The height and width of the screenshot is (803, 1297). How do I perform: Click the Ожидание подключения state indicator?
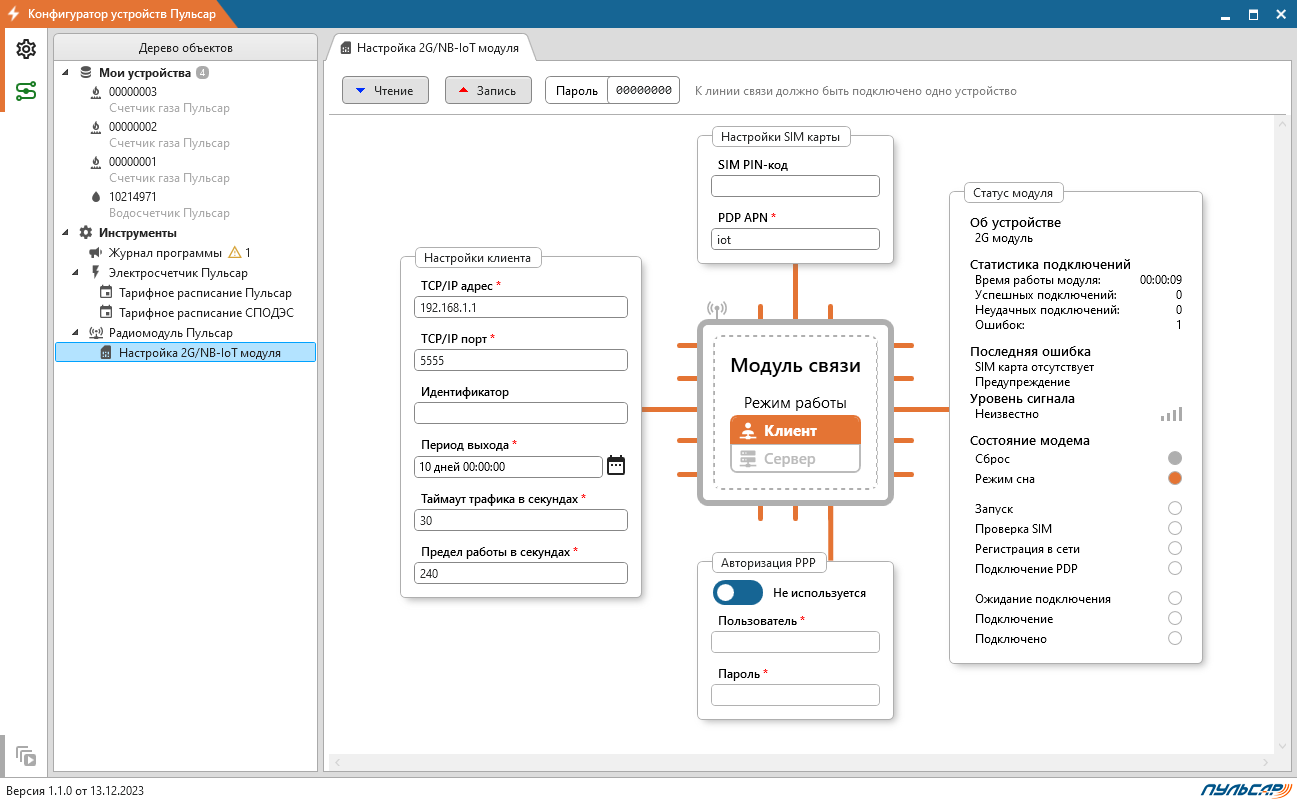pos(1175,599)
